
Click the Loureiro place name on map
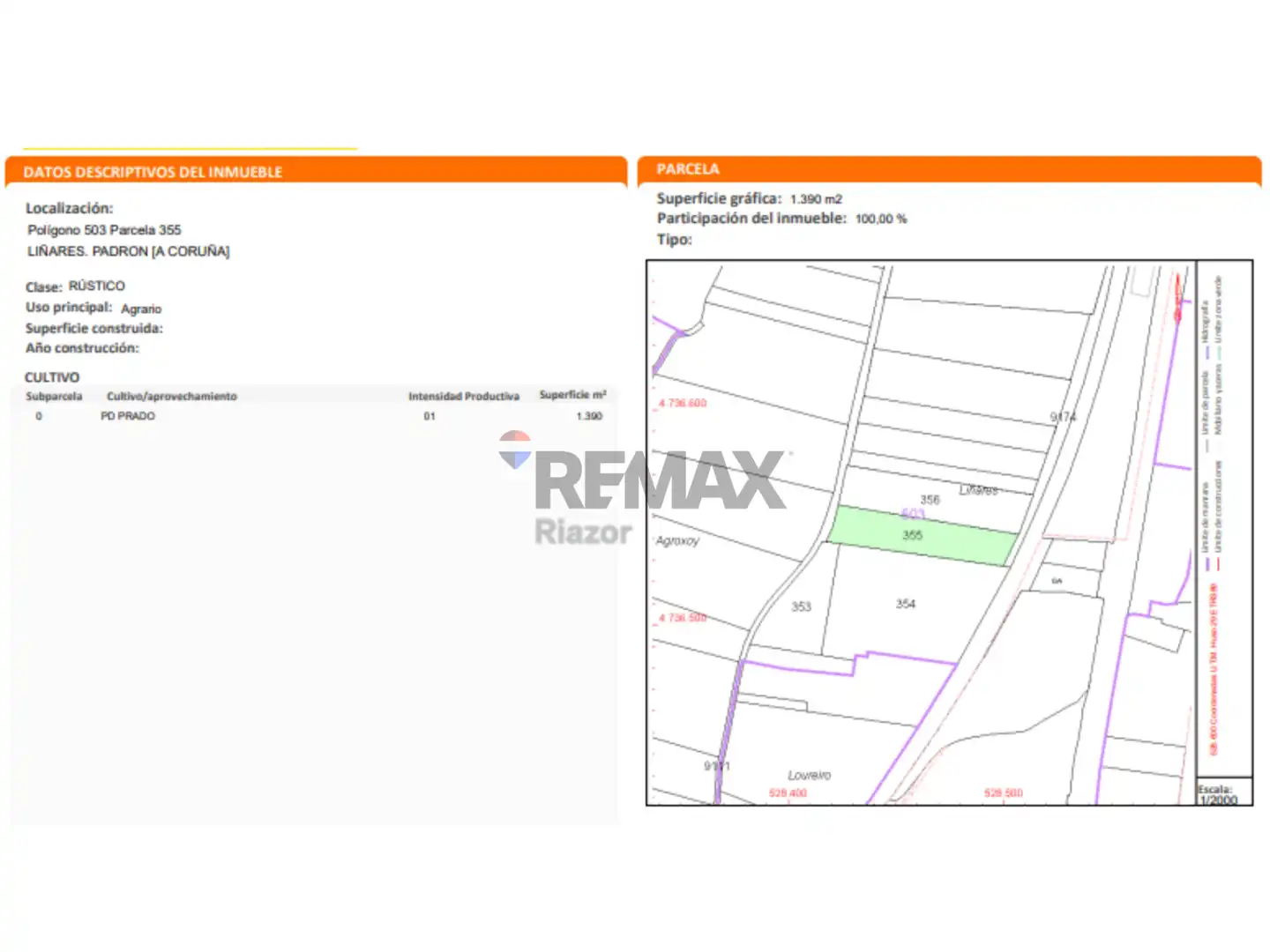click(x=809, y=775)
